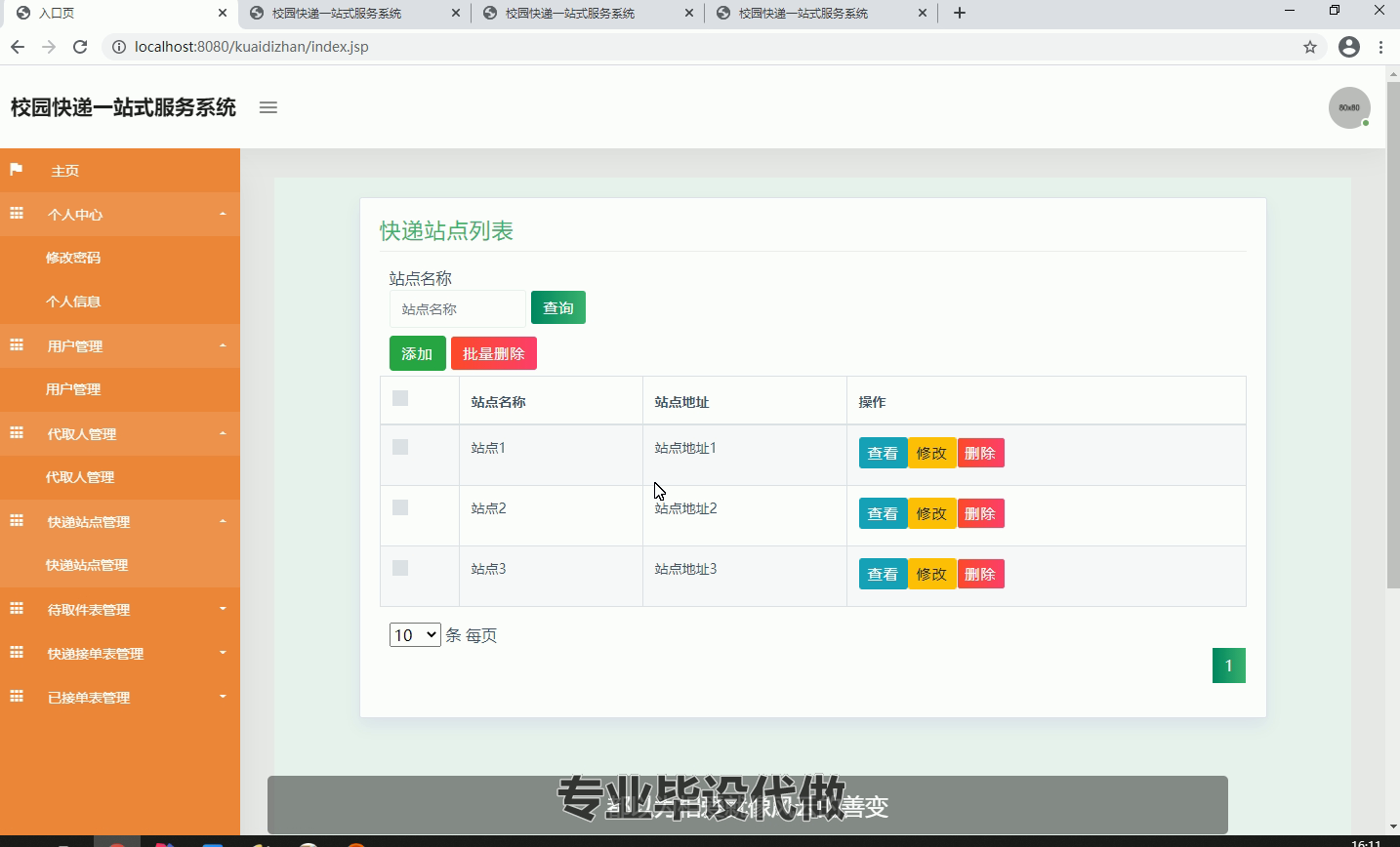Click the green 添加 button

pyautogui.click(x=418, y=353)
